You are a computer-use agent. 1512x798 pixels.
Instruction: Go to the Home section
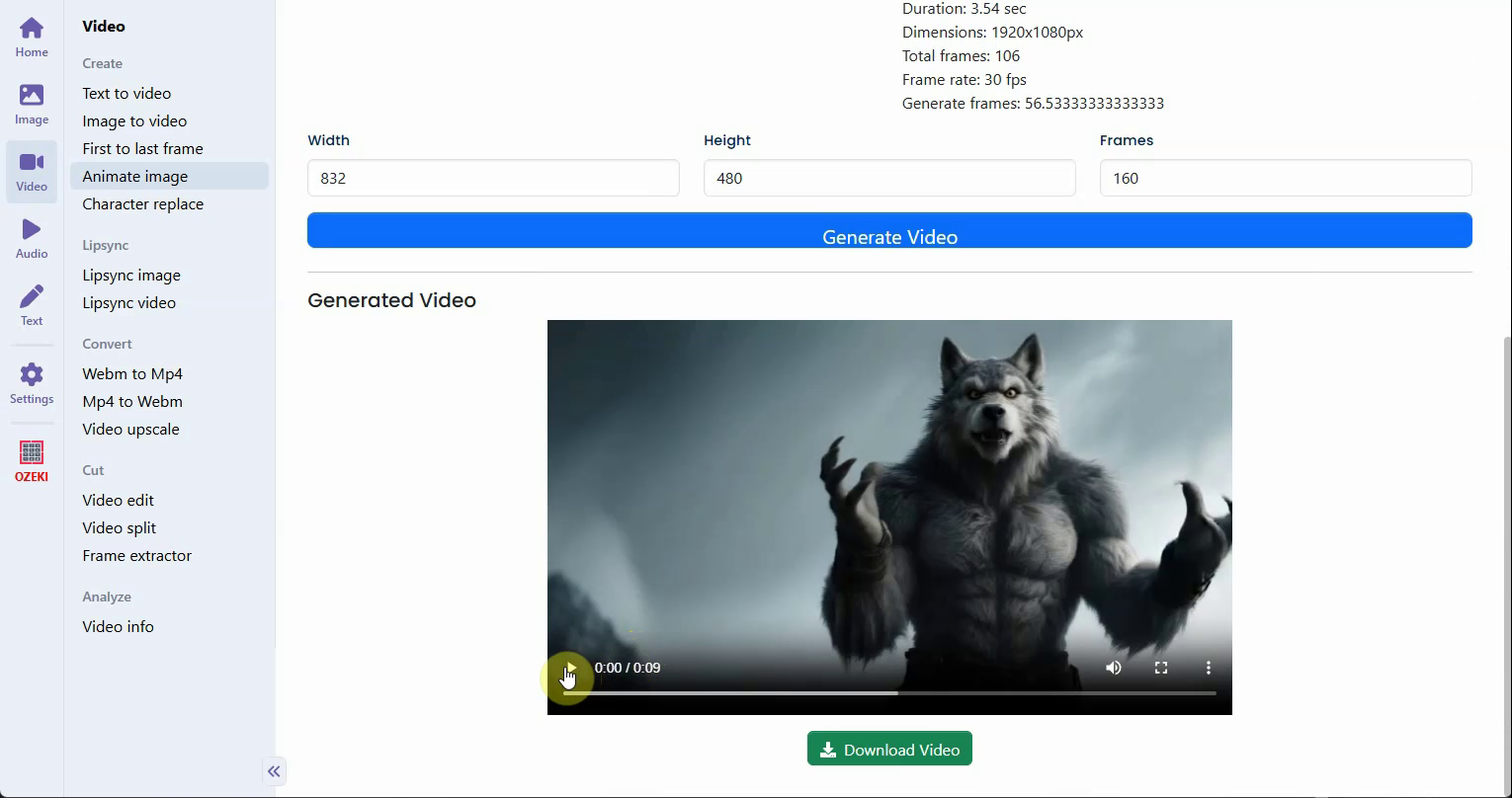(32, 38)
